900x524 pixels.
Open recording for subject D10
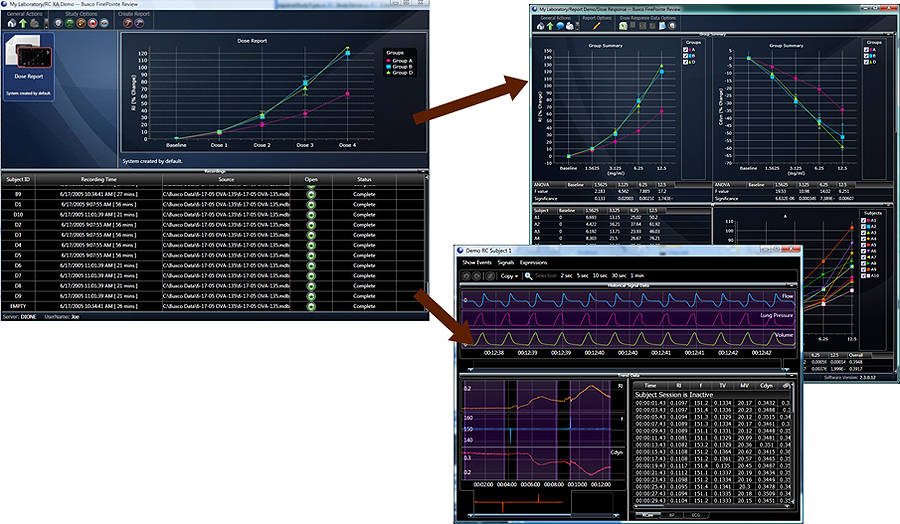(x=311, y=215)
